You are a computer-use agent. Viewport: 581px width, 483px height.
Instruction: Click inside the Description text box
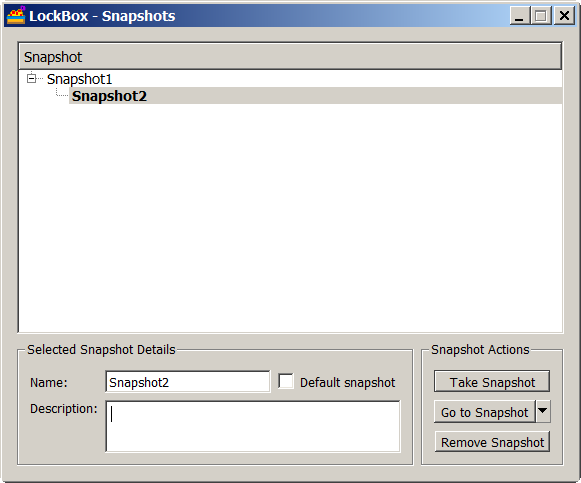253,426
